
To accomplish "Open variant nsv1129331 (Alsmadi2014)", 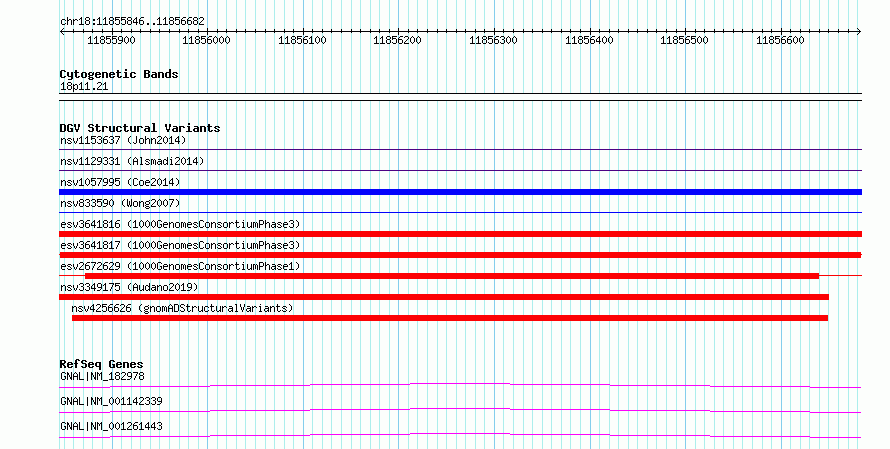I will tap(132, 161).
